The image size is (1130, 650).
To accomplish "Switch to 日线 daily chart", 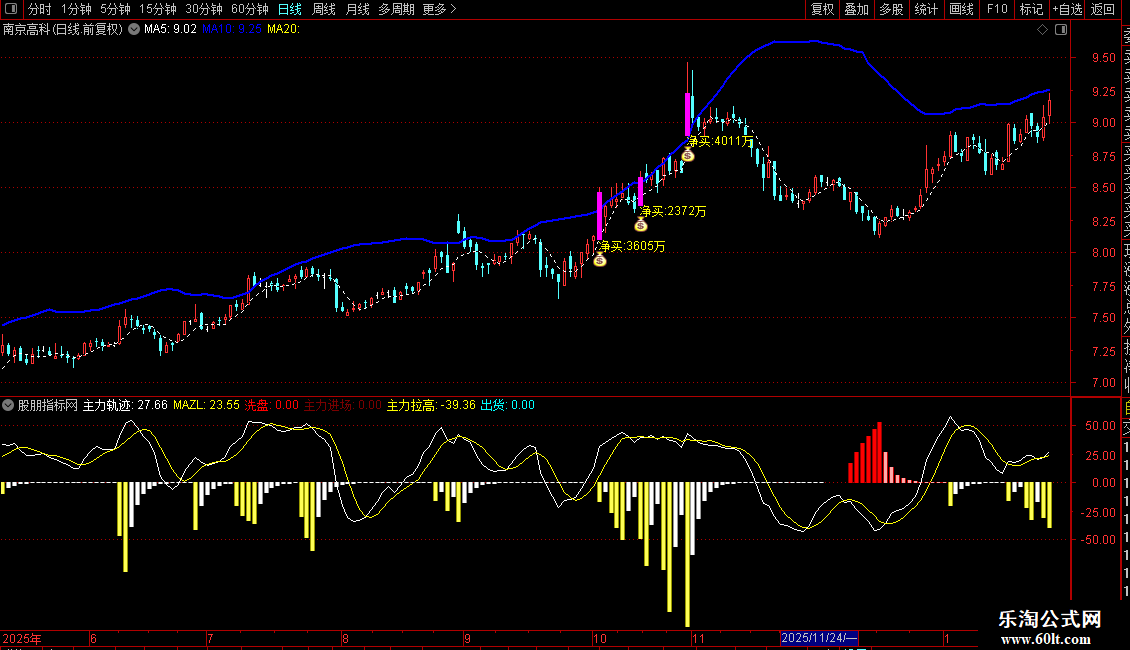I will [x=290, y=9].
